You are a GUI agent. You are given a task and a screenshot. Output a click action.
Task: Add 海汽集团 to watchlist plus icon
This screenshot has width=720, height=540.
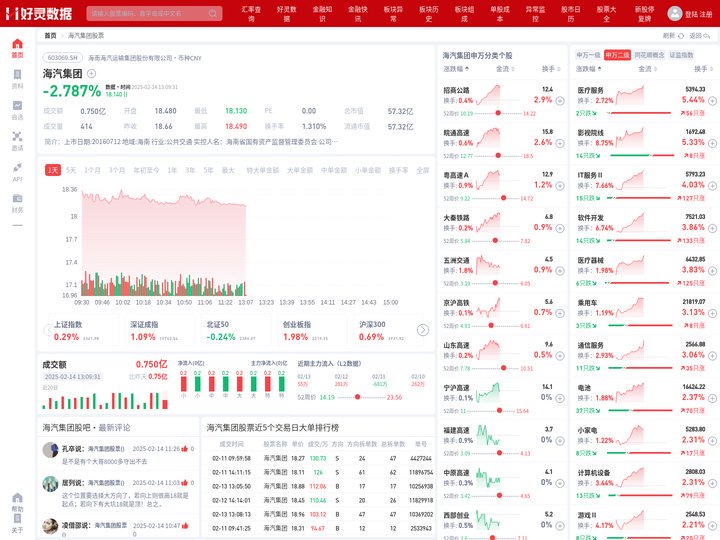[x=91, y=73]
